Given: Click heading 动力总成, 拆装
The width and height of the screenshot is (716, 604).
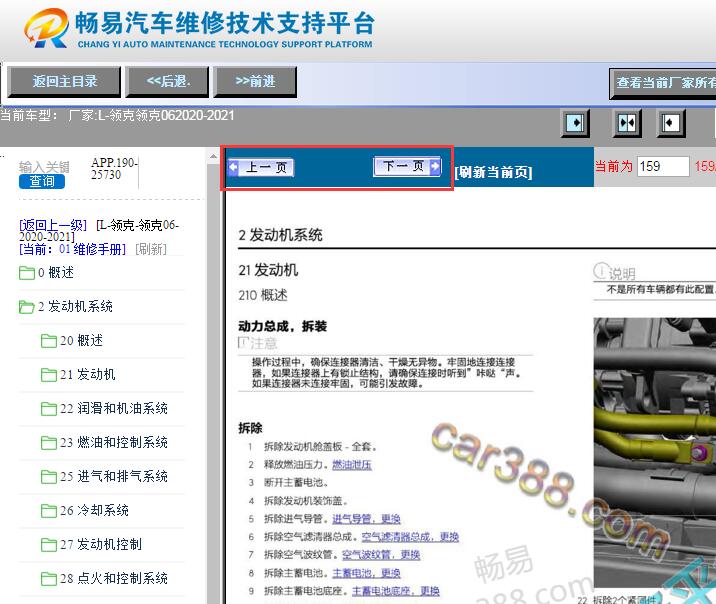Looking at the screenshot, I should tap(282, 326).
